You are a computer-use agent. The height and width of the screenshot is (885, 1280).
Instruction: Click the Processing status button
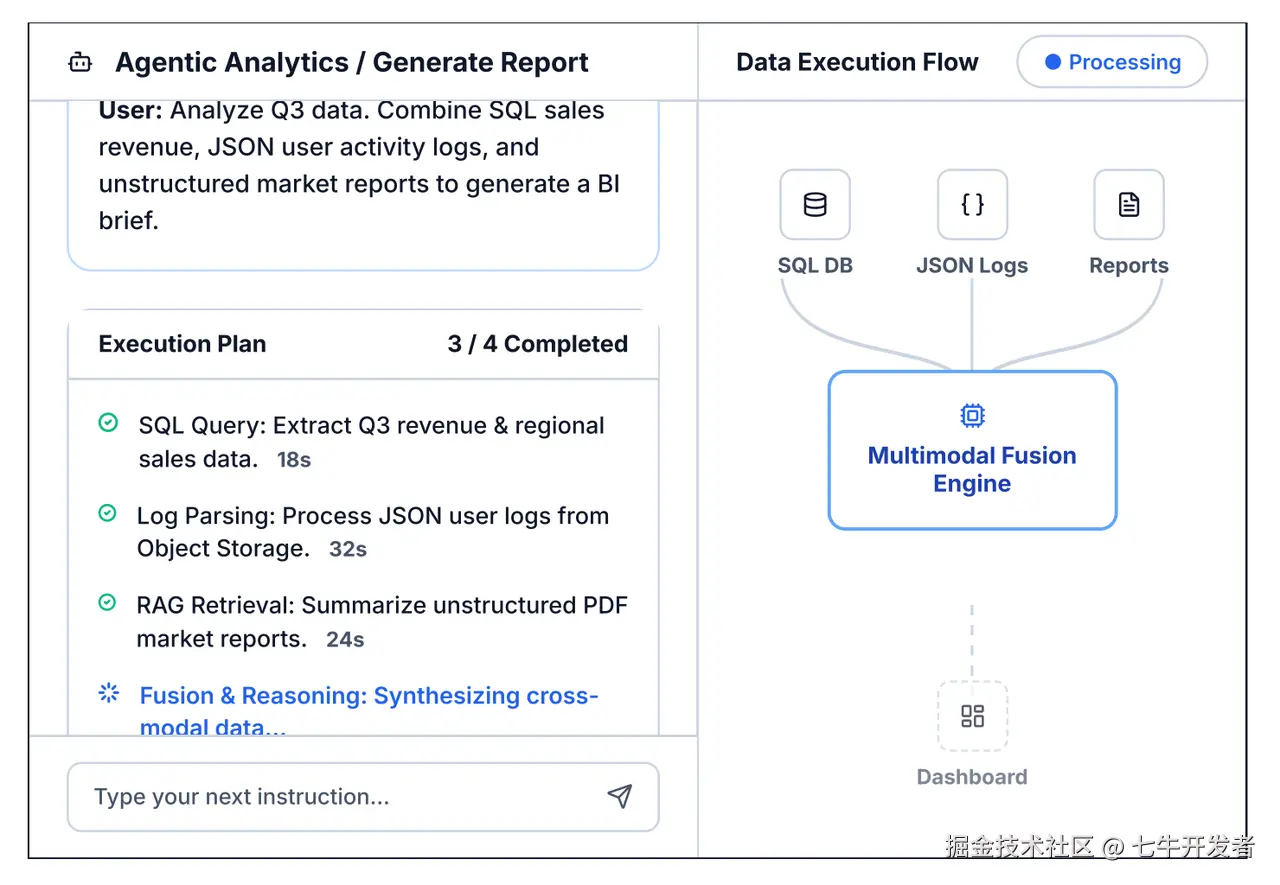point(1112,62)
